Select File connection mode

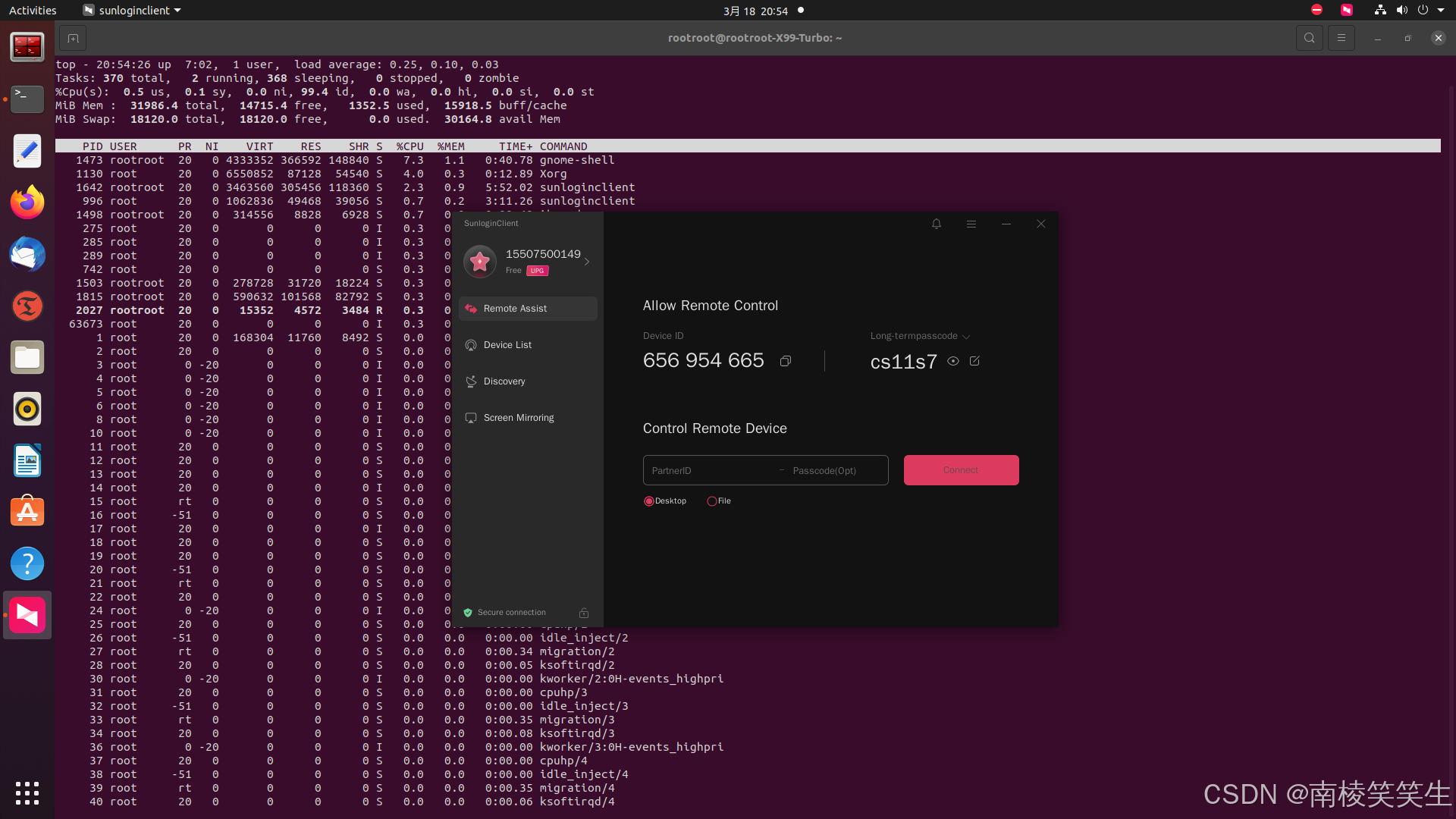[x=719, y=501]
